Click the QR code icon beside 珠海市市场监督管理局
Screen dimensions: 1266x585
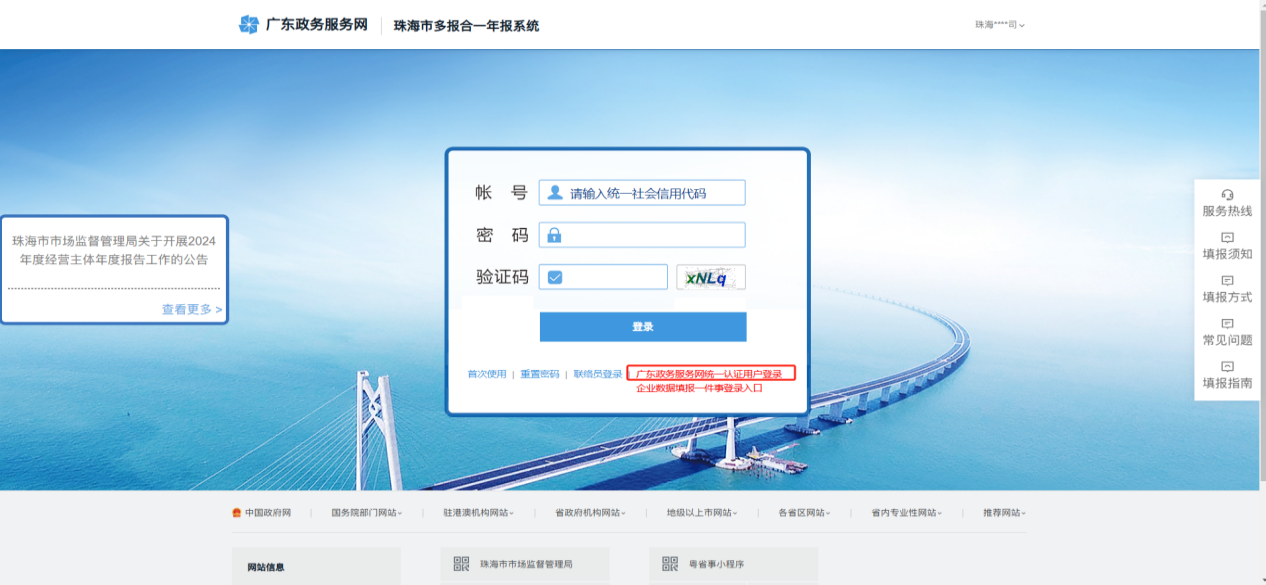pyautogui.click(x=461, y=564)
